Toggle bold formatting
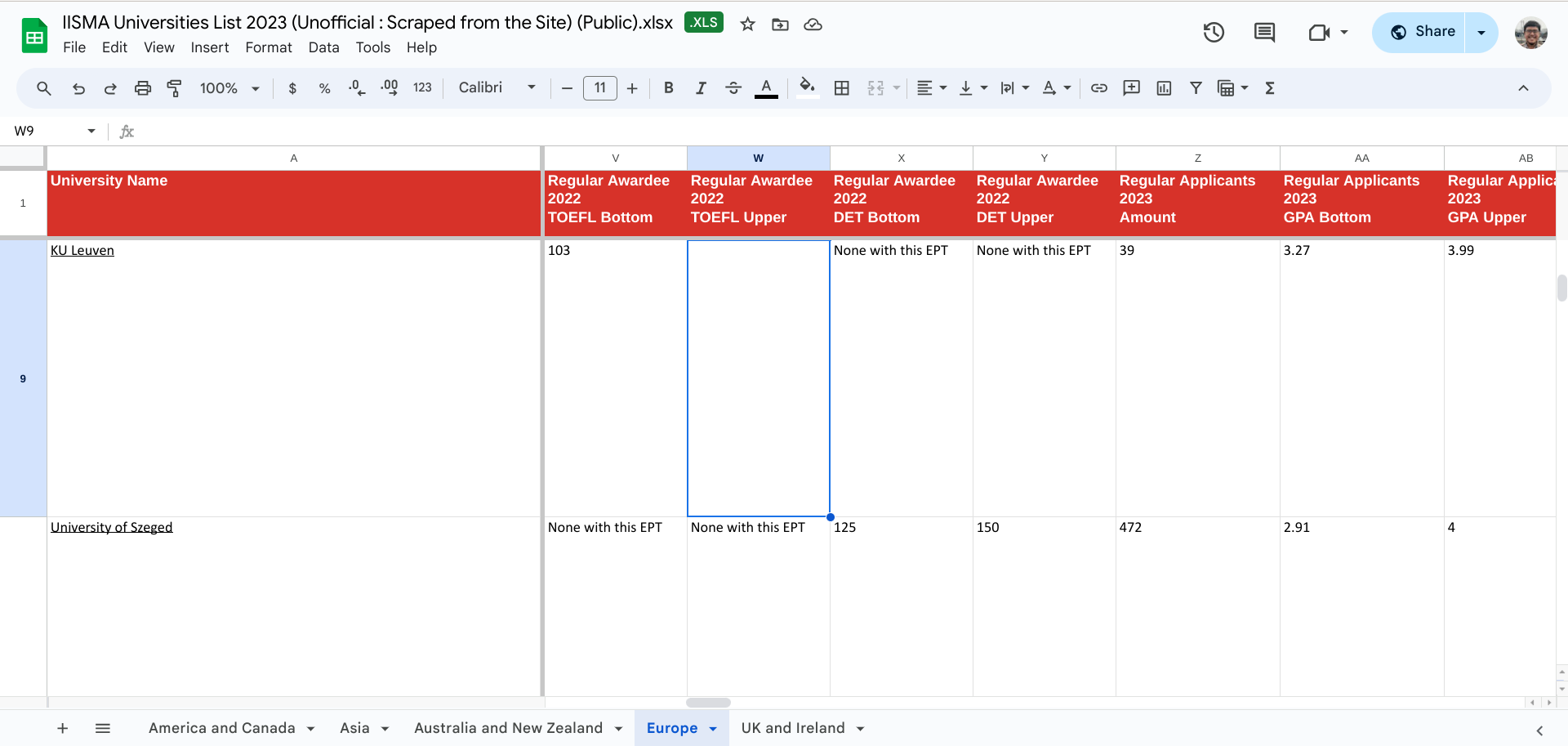The width and height of the screenshot is (1568, 746). point(669,88)
